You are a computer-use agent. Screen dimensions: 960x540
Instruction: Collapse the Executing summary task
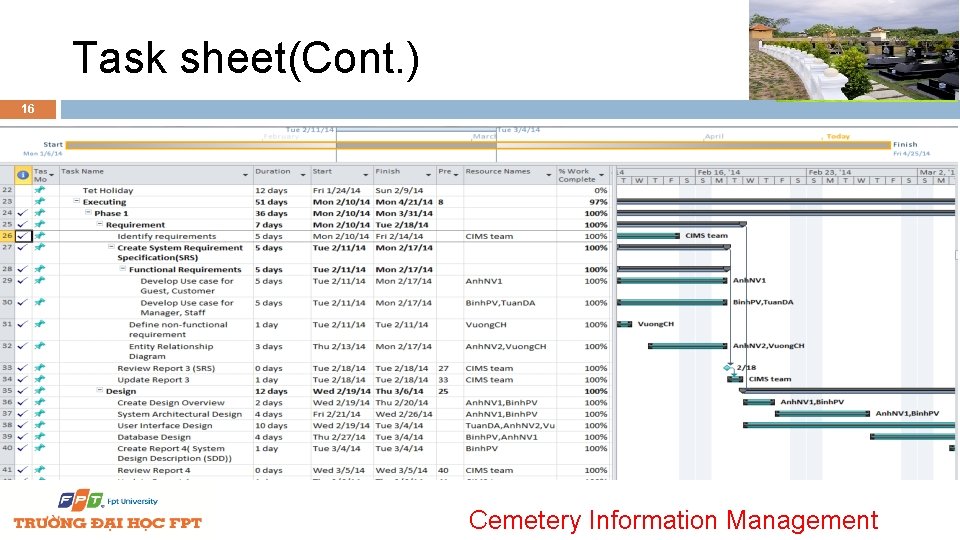[x=77, y=201]
